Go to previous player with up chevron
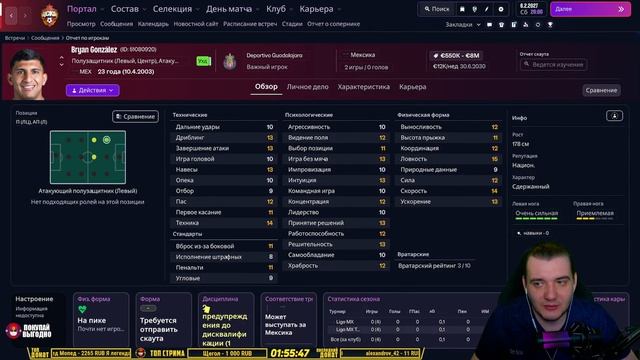The image size is (640, 360). tap(62, 58)
